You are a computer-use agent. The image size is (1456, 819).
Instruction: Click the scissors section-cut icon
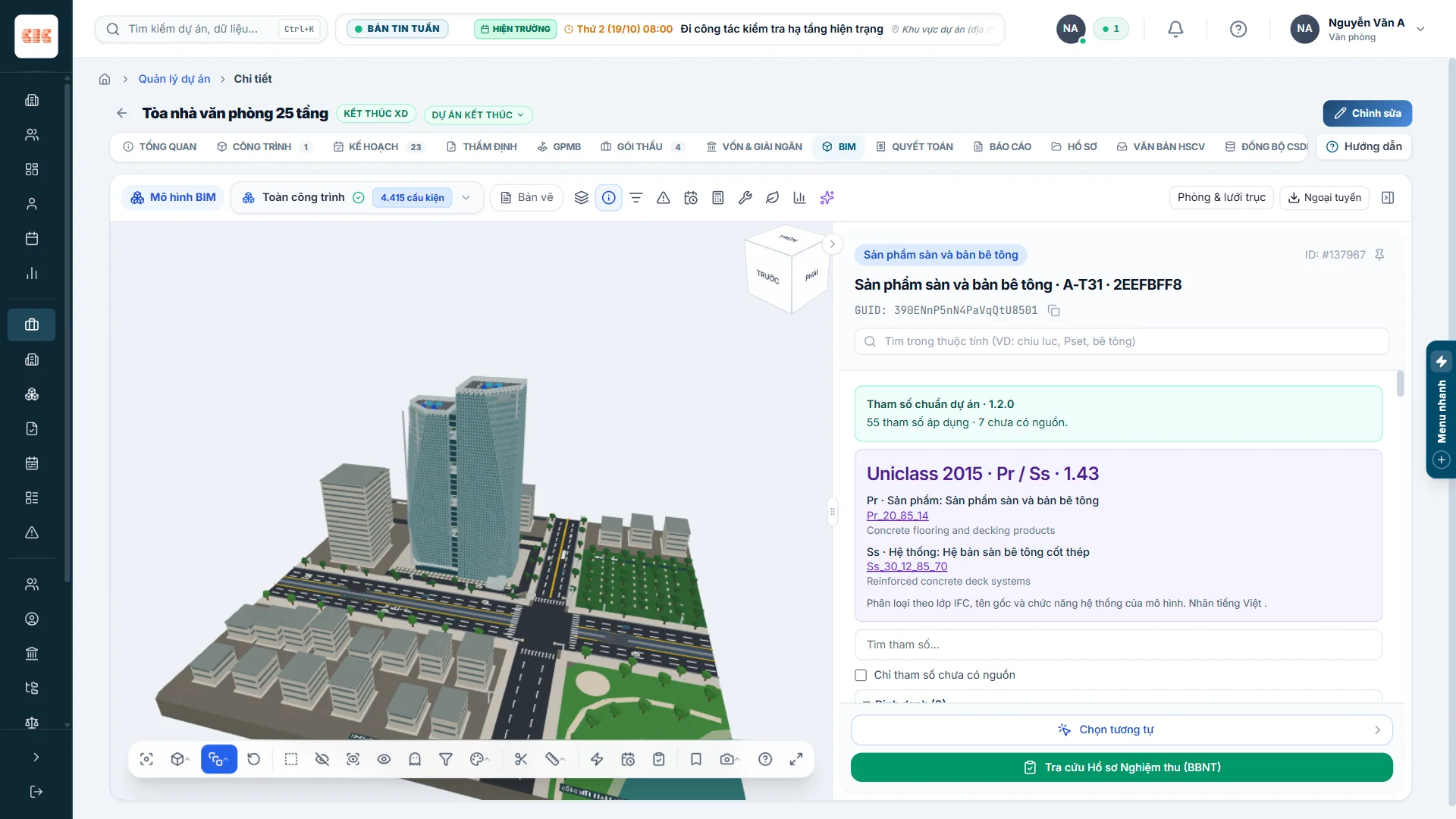click(521, 759)
